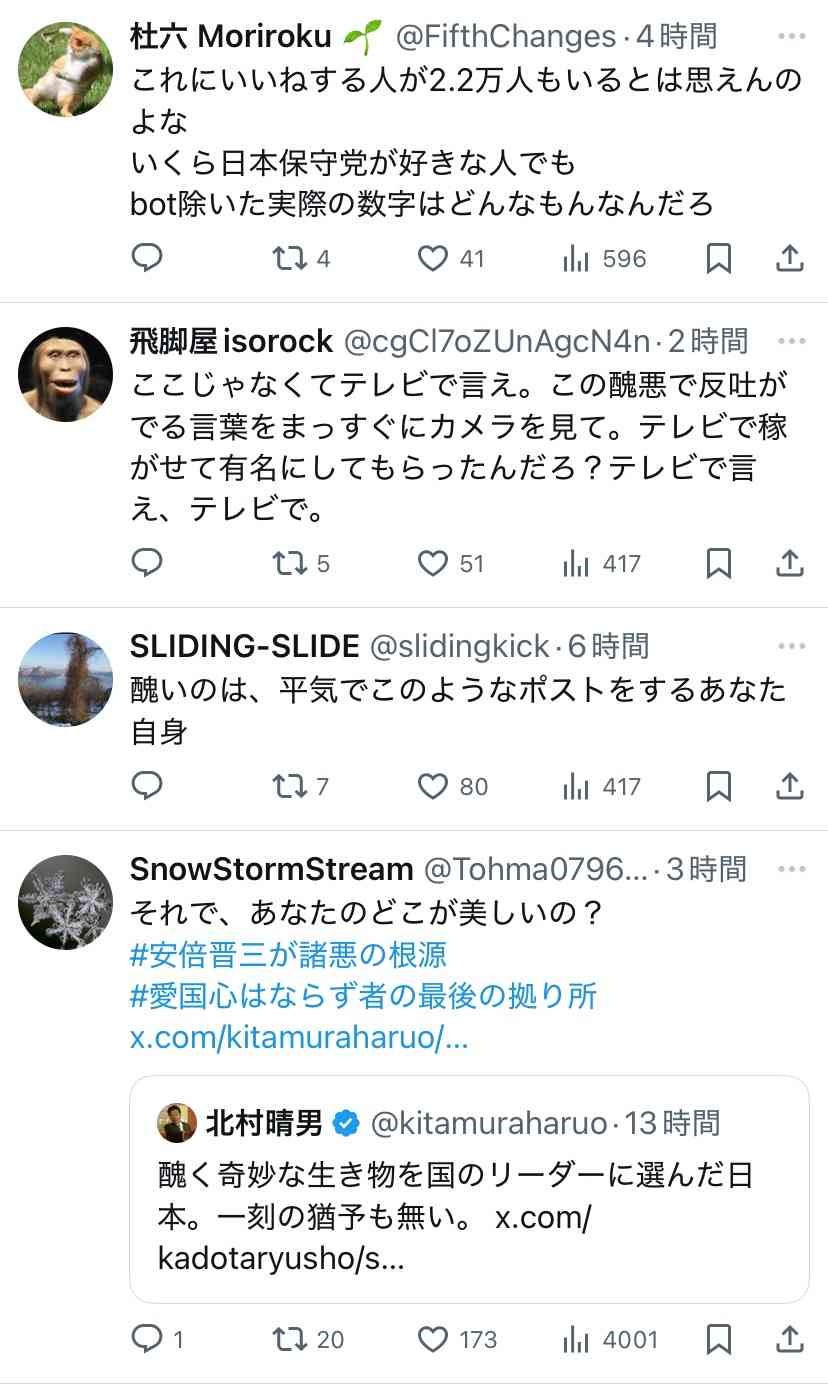
Task: Open more options for 杜六 Moriroku post
Action: point(790,37)
